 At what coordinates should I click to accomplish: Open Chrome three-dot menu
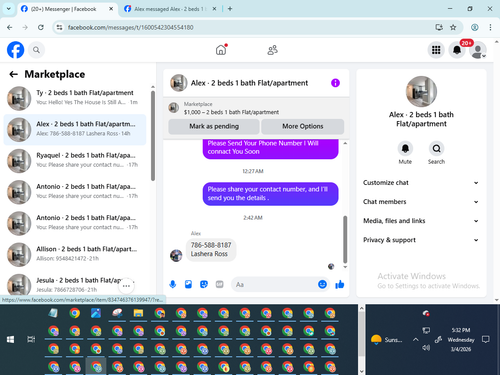point(490,27)
